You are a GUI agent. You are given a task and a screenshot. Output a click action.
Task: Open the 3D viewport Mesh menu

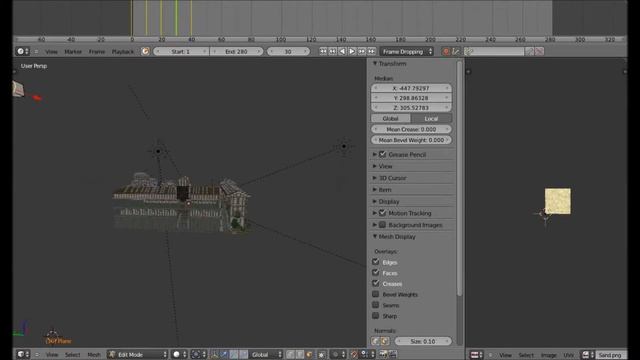point(94,355)
